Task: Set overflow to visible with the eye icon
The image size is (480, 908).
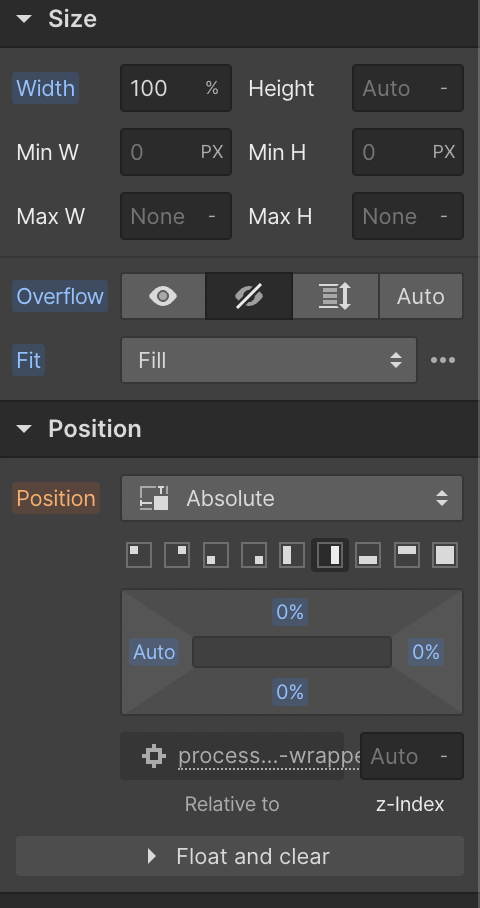Action: click(163, 296)
